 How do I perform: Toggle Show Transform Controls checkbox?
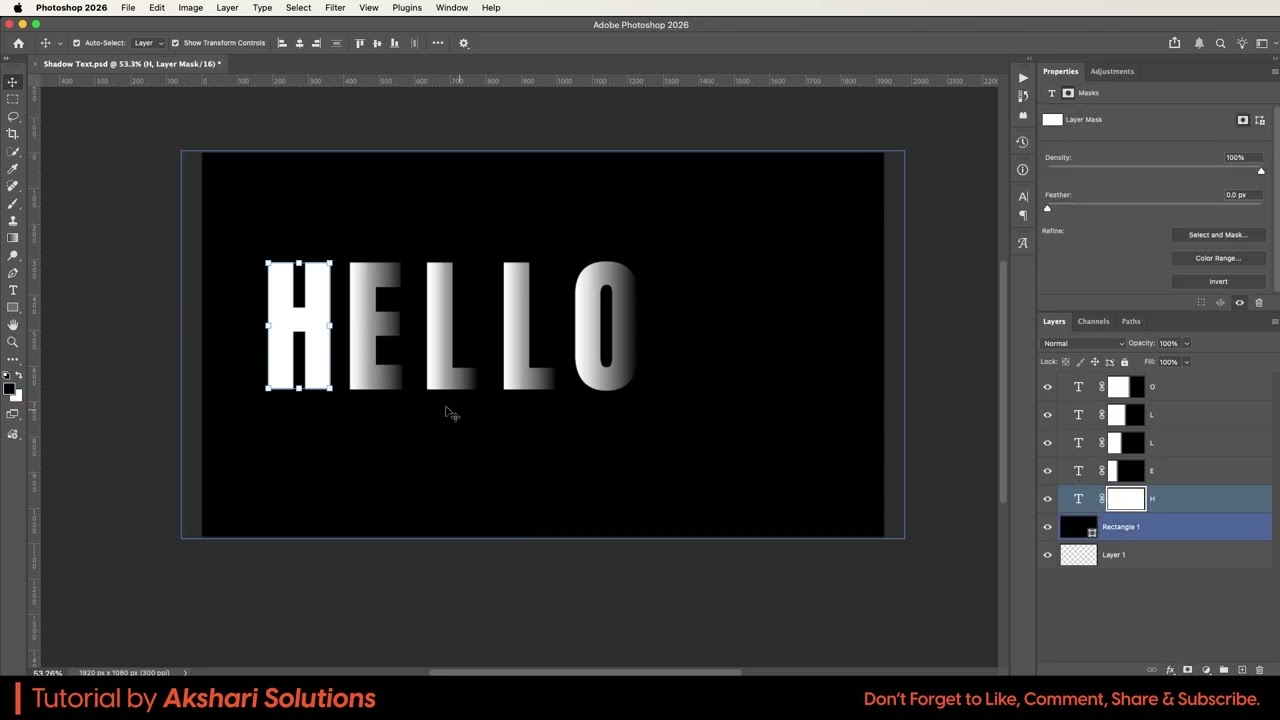[x=175, y=43]
